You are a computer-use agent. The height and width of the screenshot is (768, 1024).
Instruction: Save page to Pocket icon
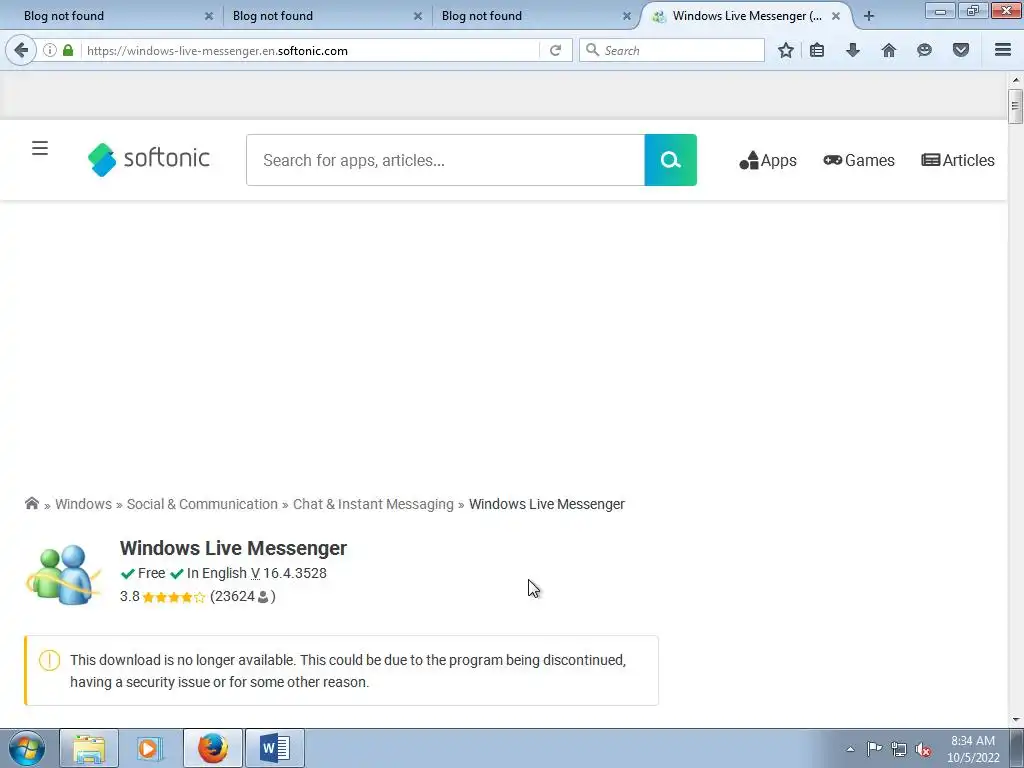tap(961, 50)
